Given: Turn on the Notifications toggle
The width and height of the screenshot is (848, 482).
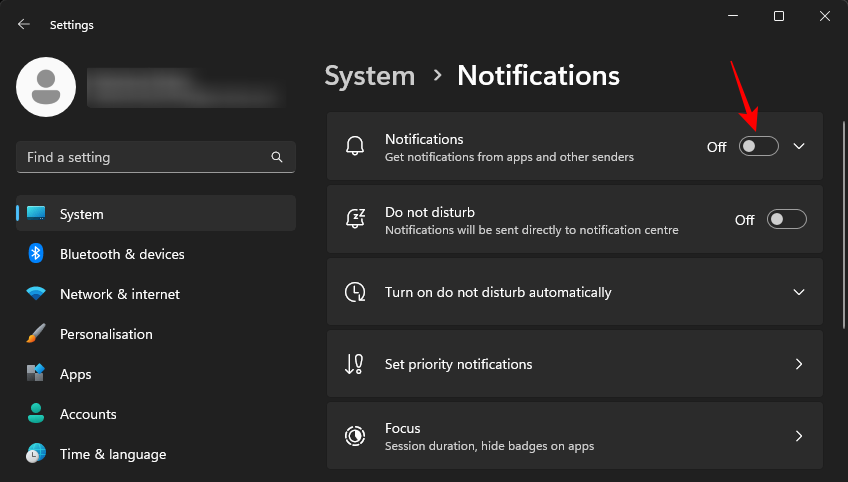Looking at the screenshot, I should coord(759,146).
